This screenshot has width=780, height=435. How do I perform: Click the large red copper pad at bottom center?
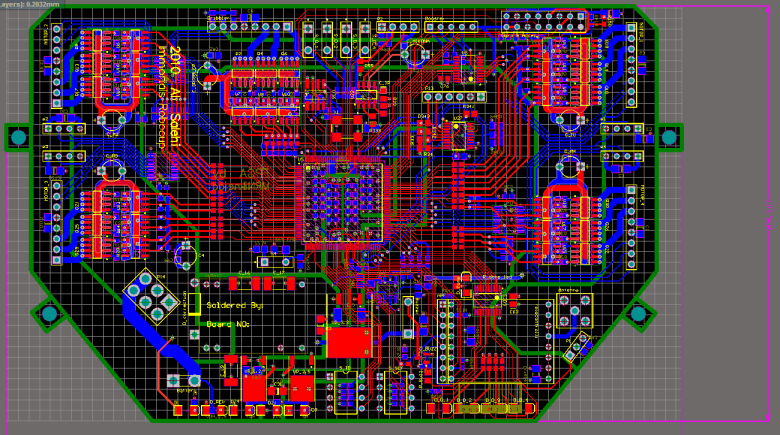click(x=348, y=341)
